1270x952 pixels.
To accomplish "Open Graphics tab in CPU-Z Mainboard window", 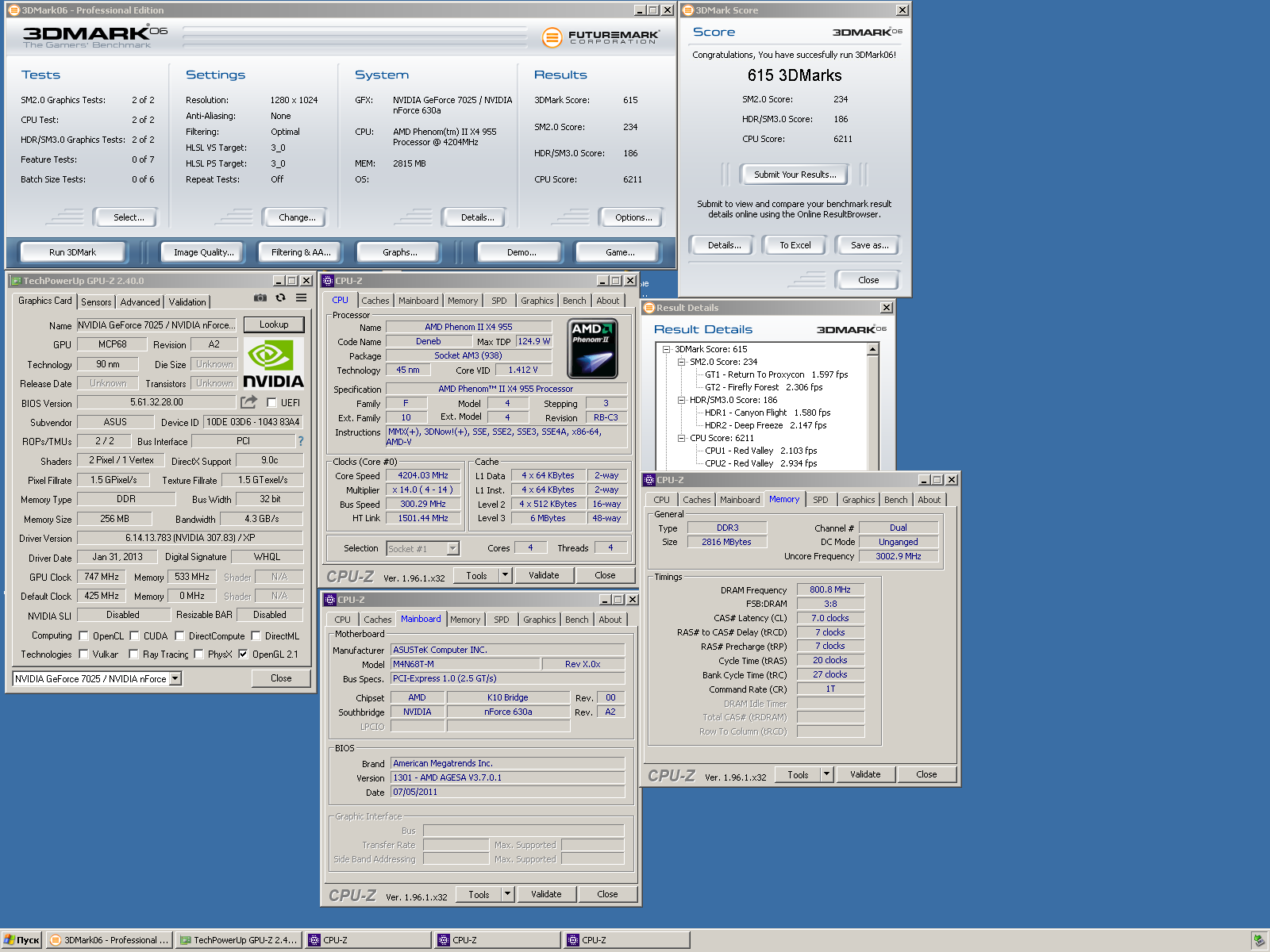I will coord(540,620).
